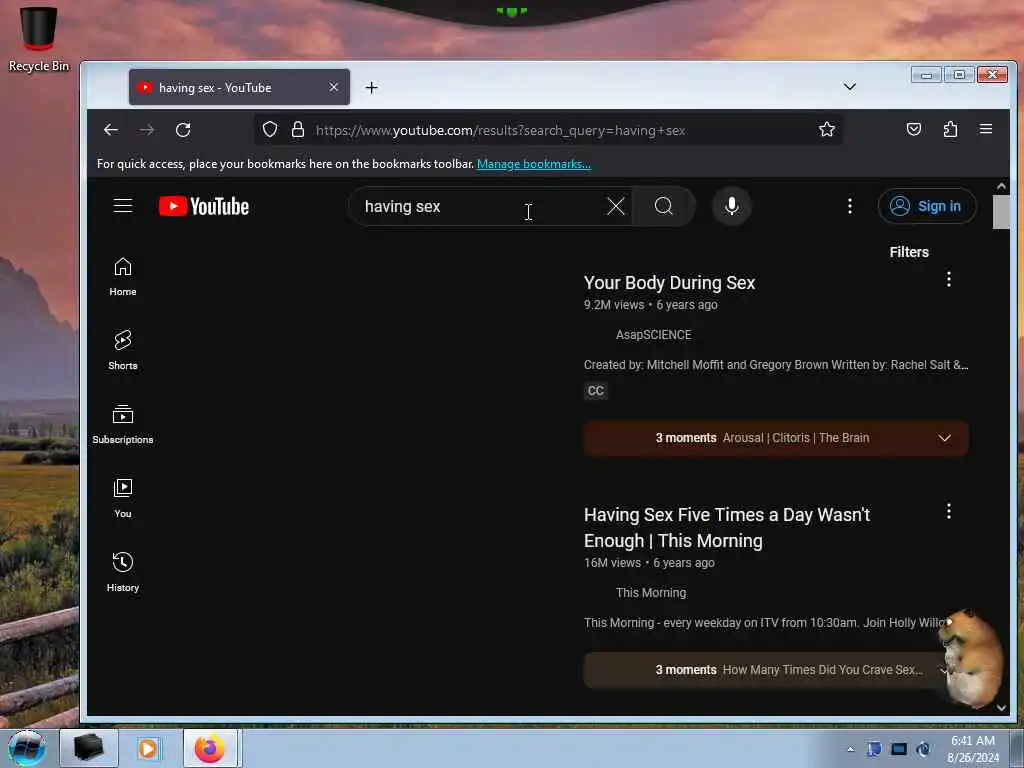Click '16M views • 6 years ago' text
The width and height of the screenshot is (1024, 768).
[x=649, y=563]
